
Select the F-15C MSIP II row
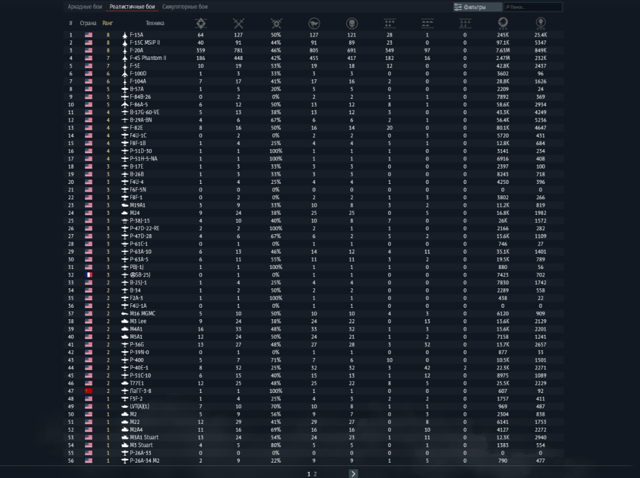[313, 43]
